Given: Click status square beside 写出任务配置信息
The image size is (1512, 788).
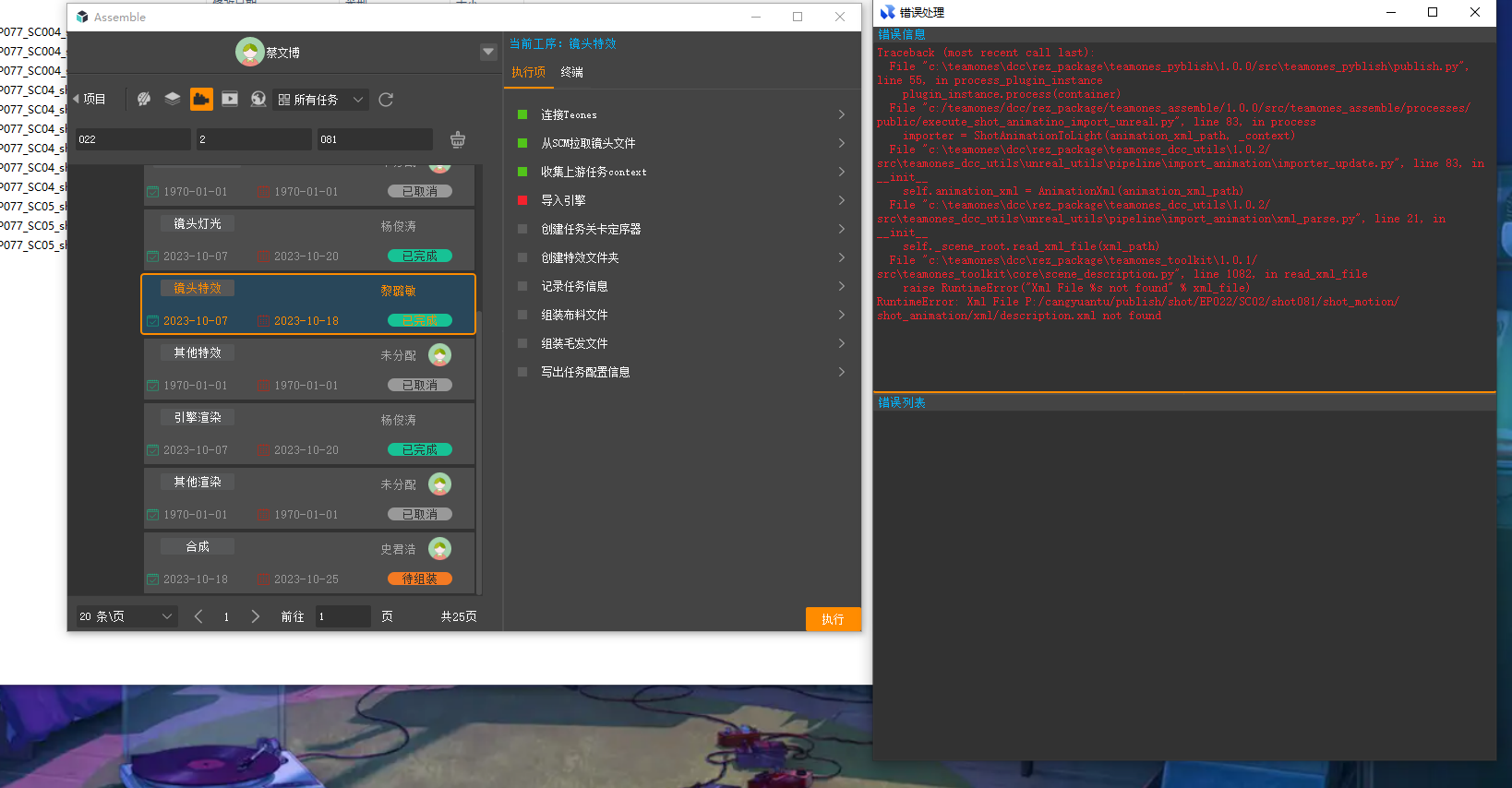Looking at the screenshot, I should coord(522,372).
